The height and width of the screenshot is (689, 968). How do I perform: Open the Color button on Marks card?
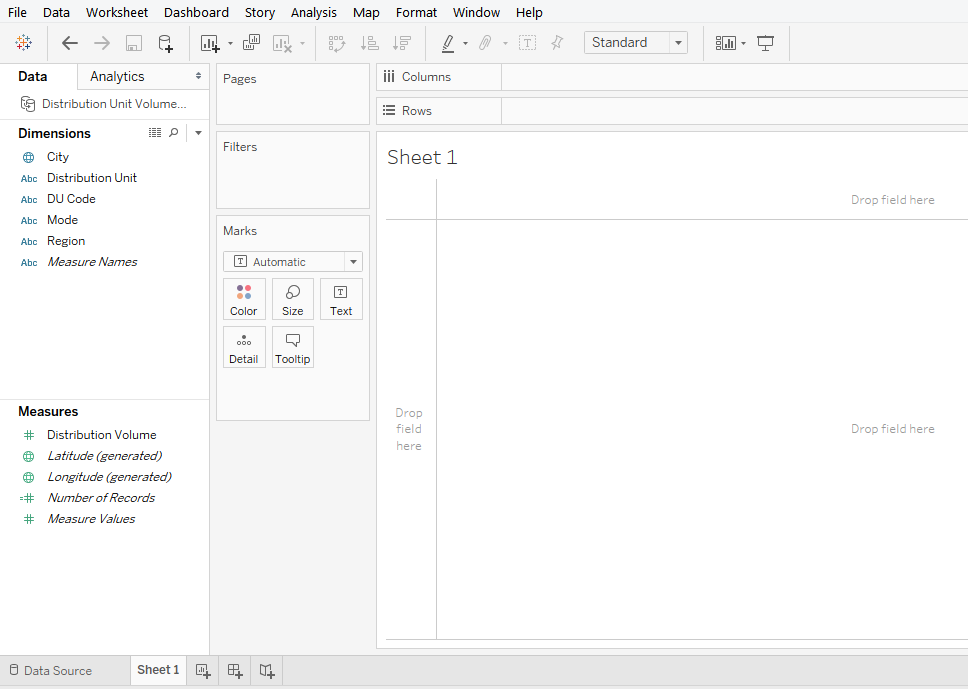(244, 299)
